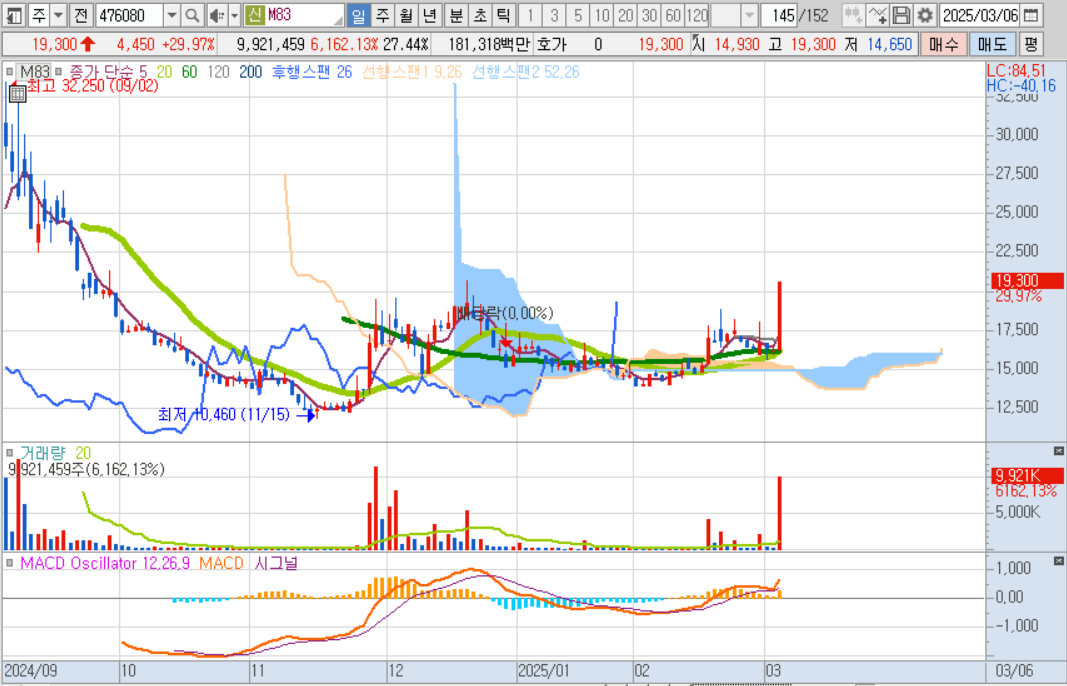
Task: Click the red 19,300 price axis tag
Action: click(1028, 280)
